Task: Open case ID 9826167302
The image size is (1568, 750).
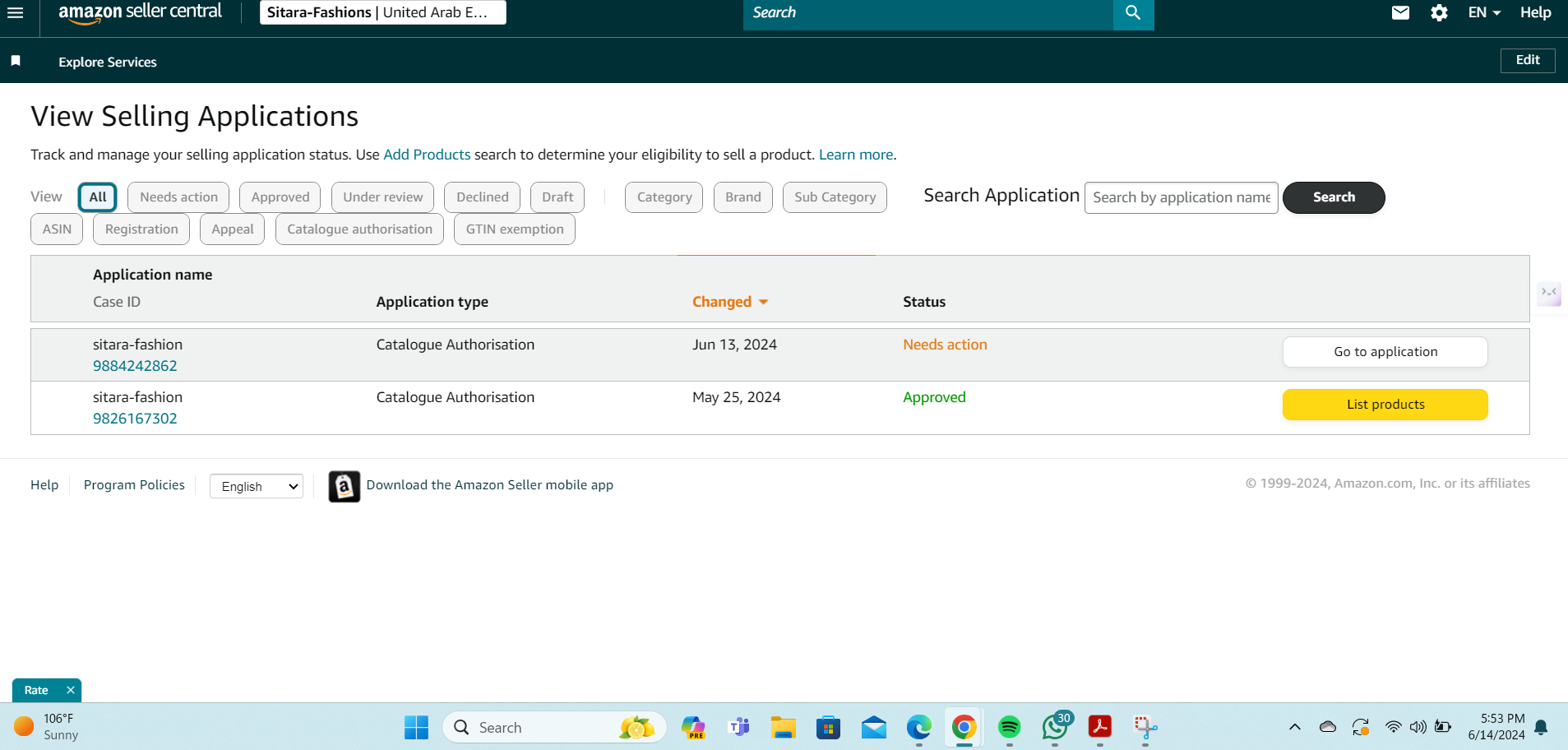Action: click(135, 419)
